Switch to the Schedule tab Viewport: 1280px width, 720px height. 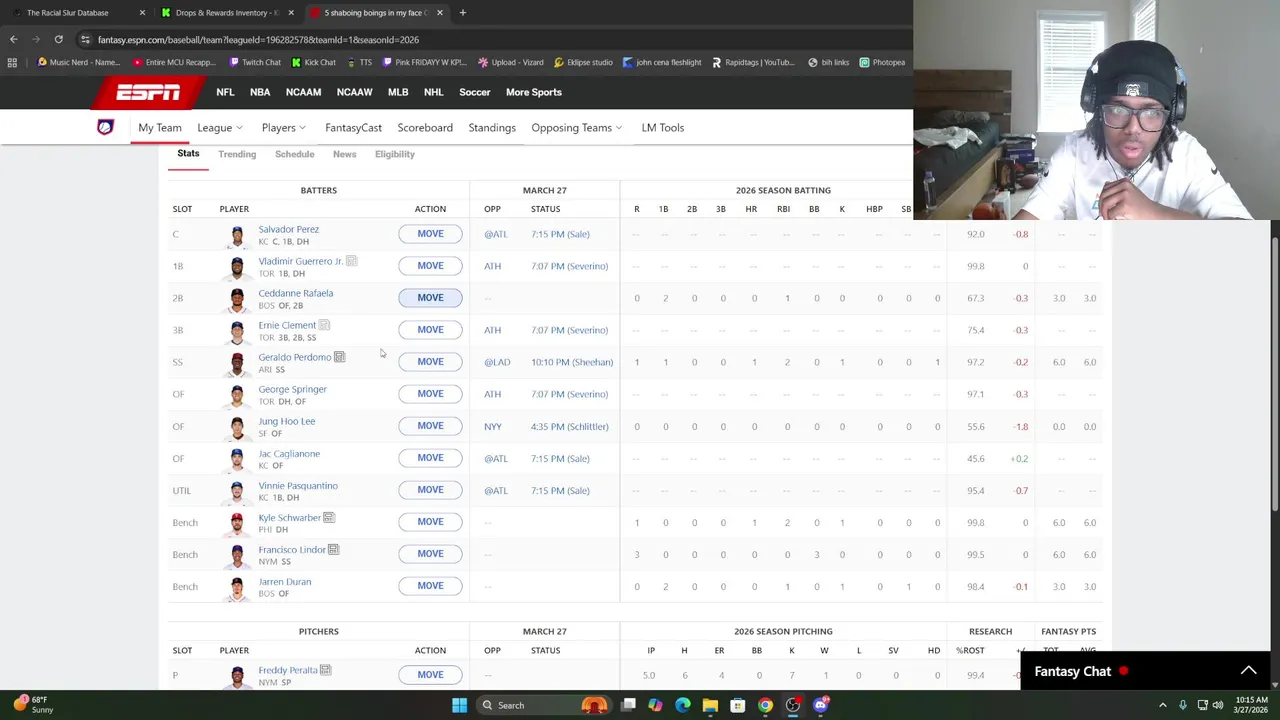[x=295, y=154]
